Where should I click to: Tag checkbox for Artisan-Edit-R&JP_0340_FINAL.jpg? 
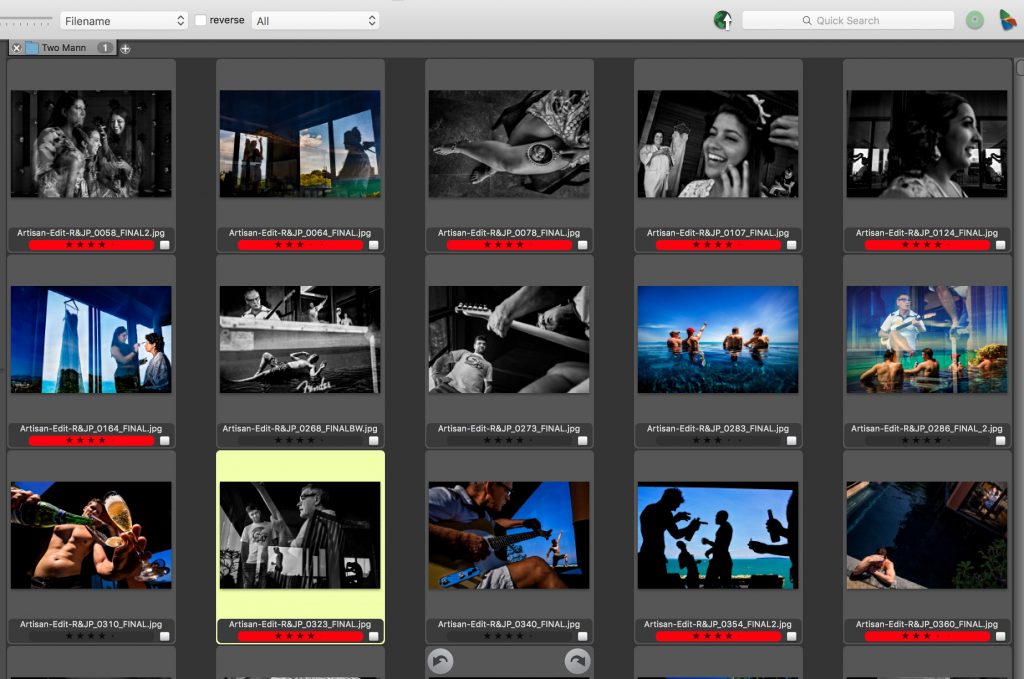[x=583, y=636]
